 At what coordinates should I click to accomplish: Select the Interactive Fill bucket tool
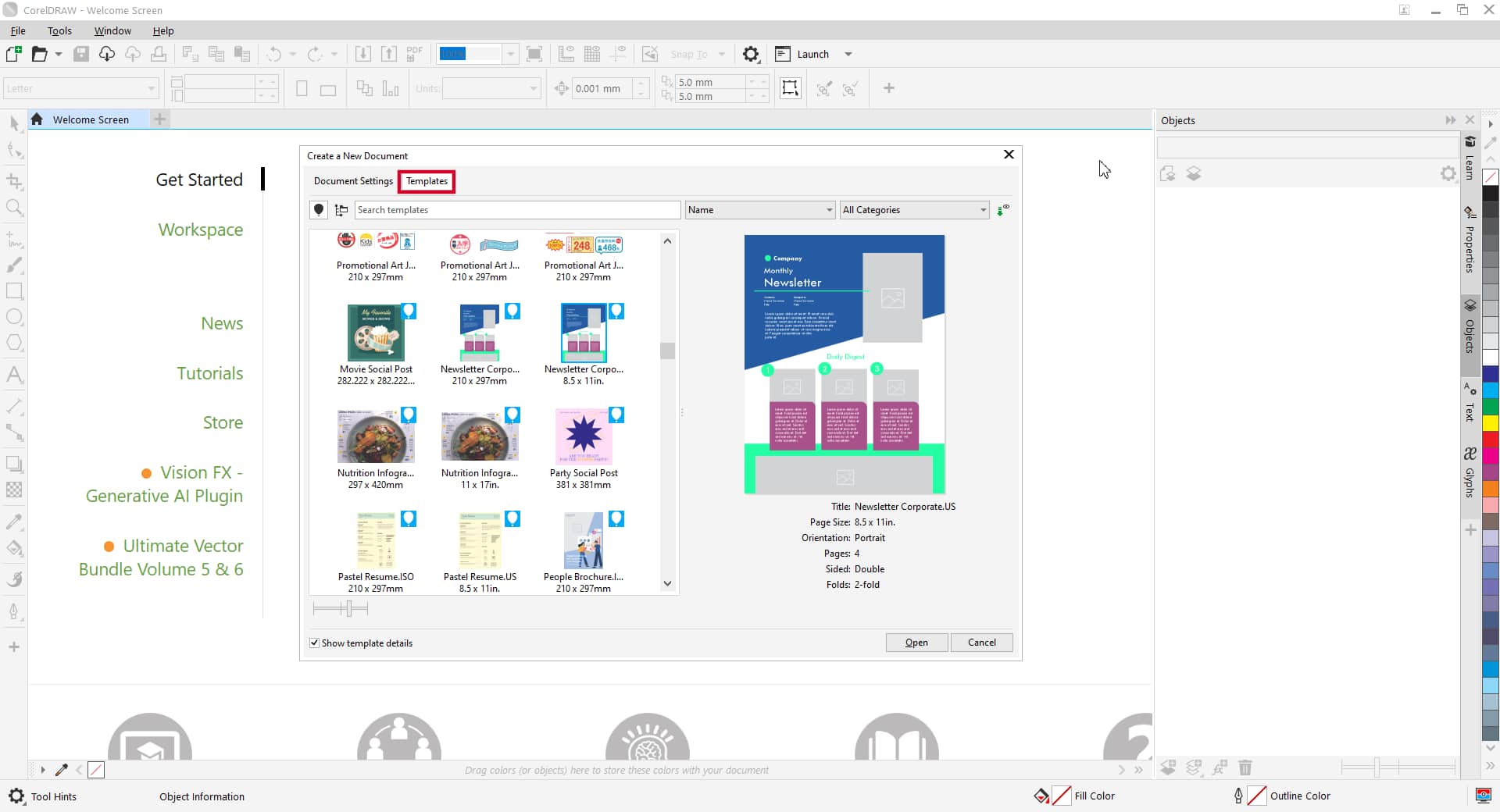tap(14, 547)
